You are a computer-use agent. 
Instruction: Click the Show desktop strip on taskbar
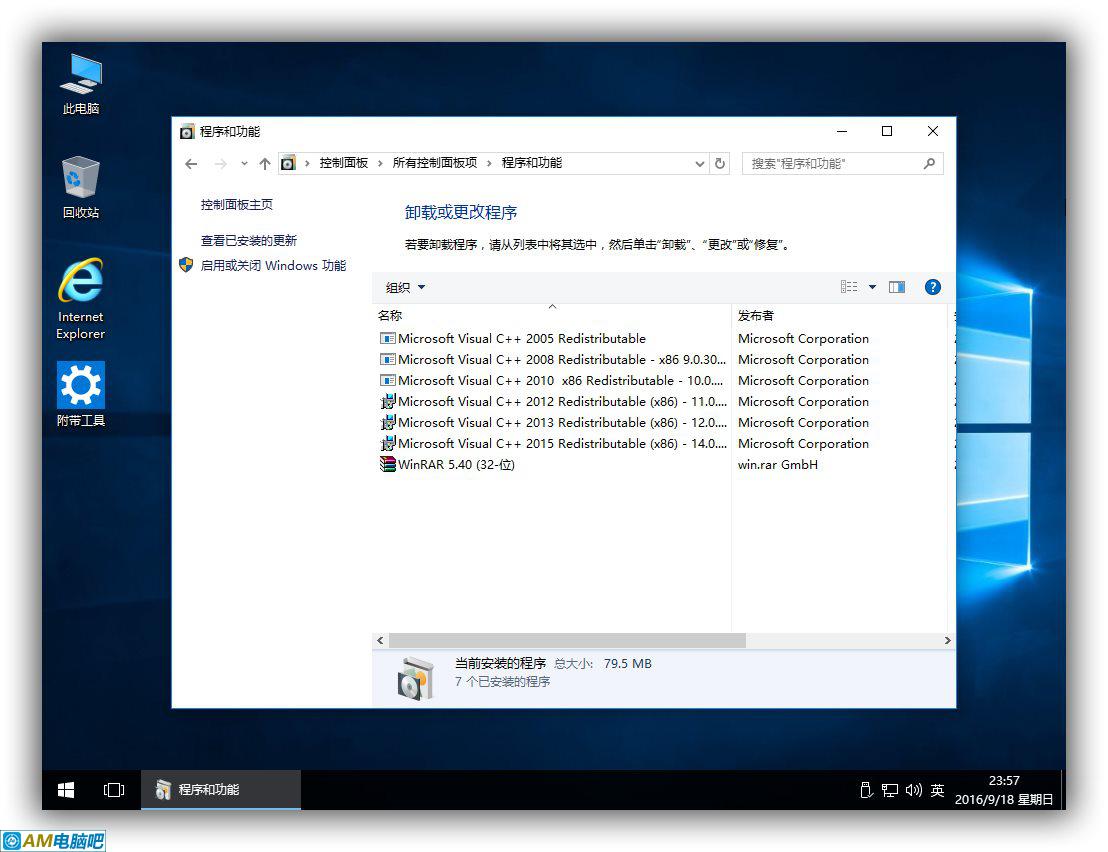[x=1062, y=790]
